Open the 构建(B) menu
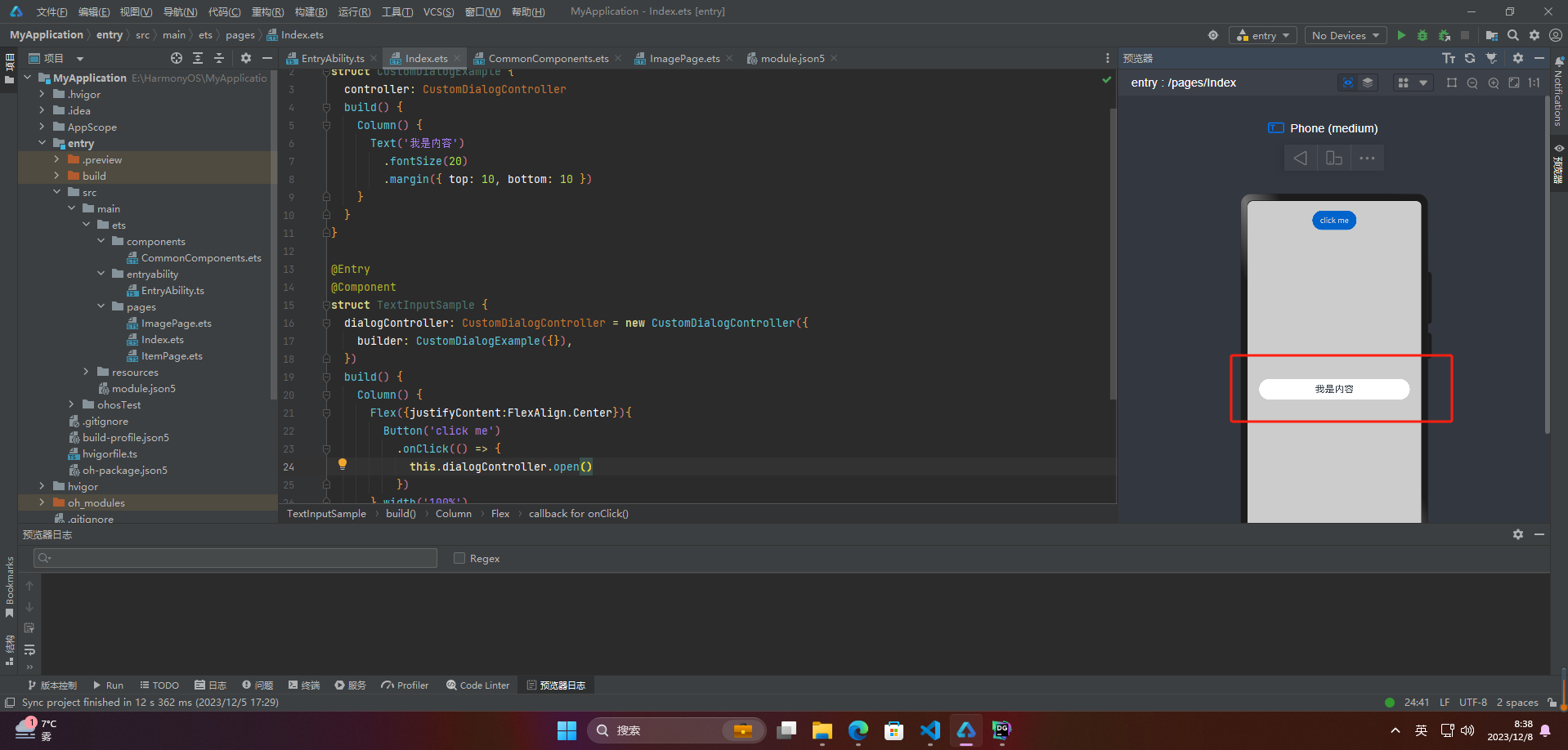This screenshot has width=1568, height=750. (311, 11)
